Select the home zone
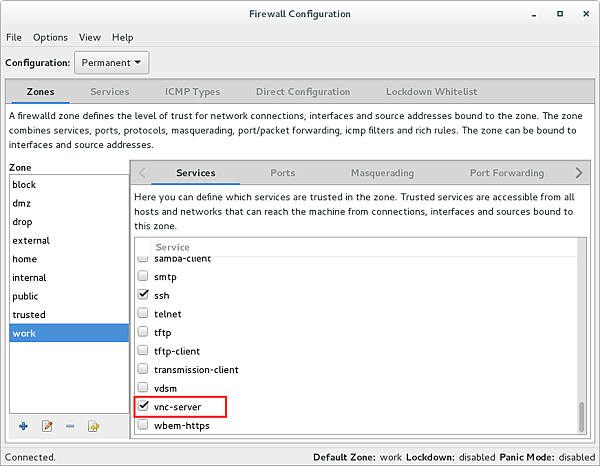600x466 pixels. click(x=69, y=259)
